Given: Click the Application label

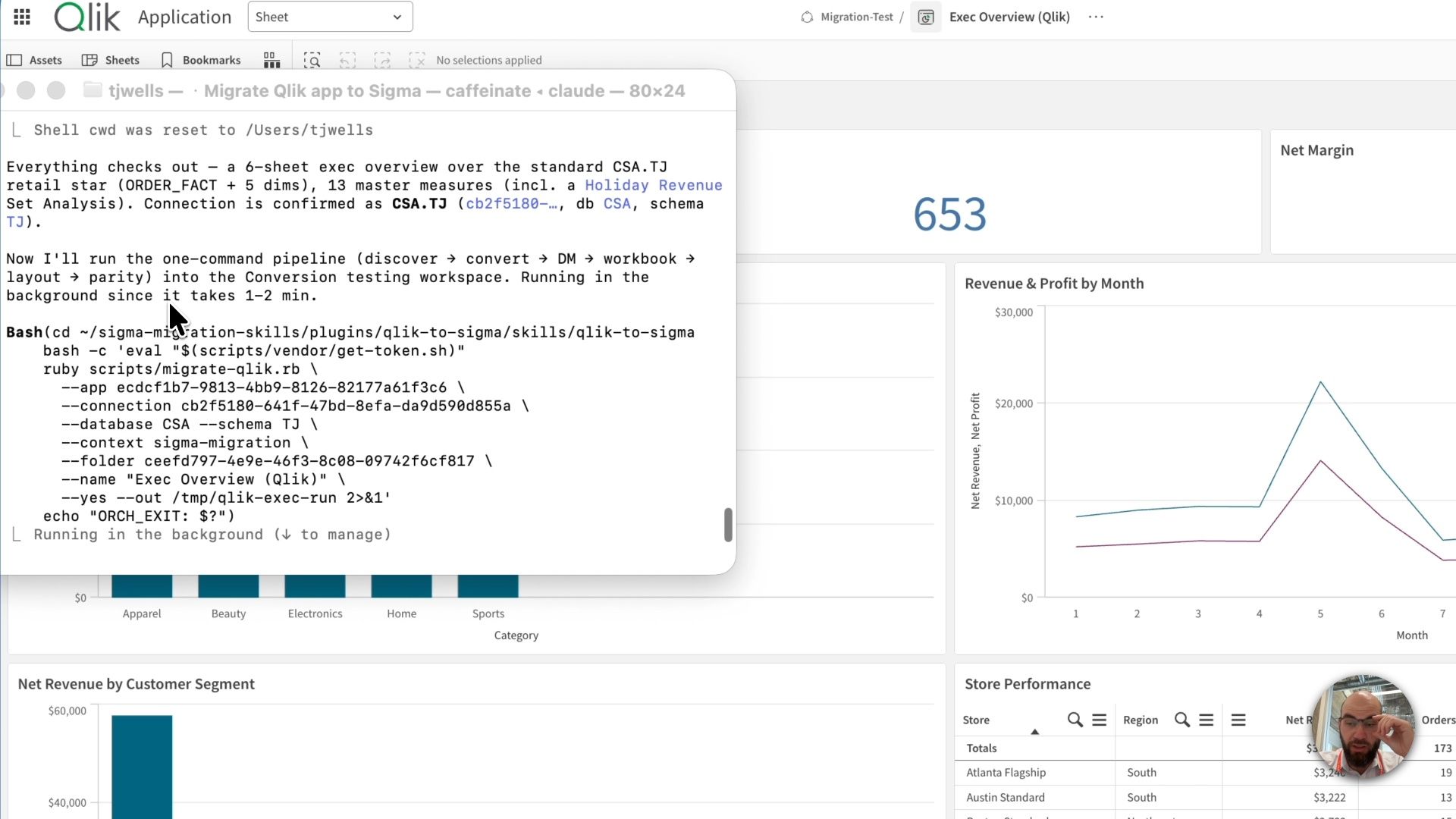Looking at the screenshot, I should (x=184, y=17).
